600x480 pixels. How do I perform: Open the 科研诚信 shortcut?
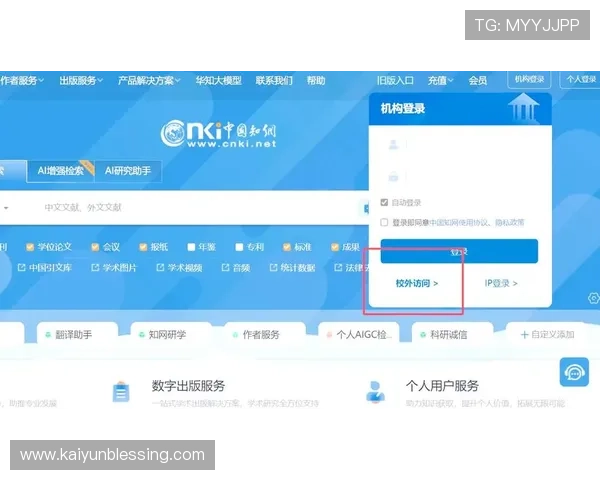pyautogui.click(x=452, y=335)
